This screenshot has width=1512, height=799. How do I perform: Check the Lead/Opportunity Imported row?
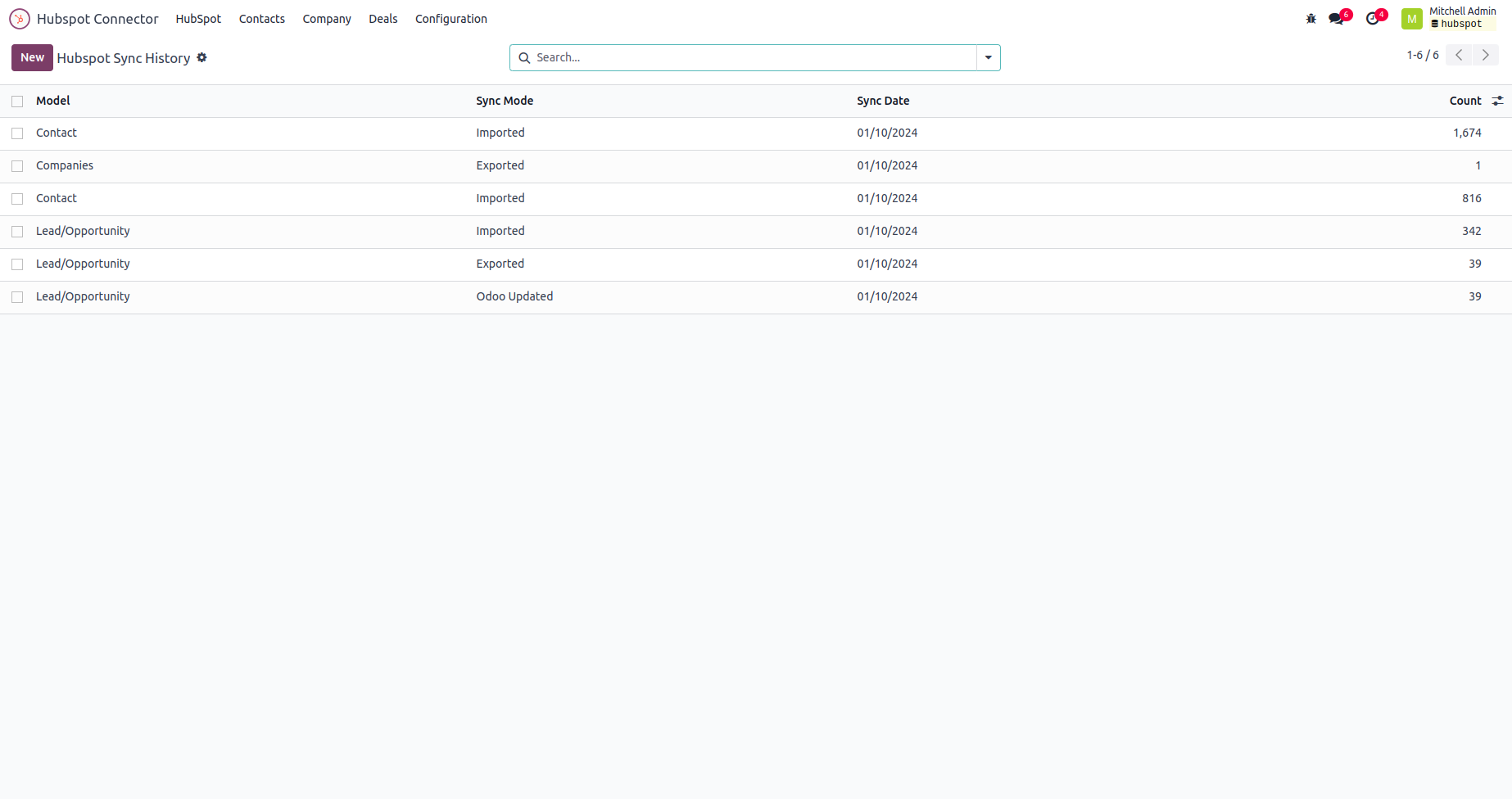pos(17,232)
